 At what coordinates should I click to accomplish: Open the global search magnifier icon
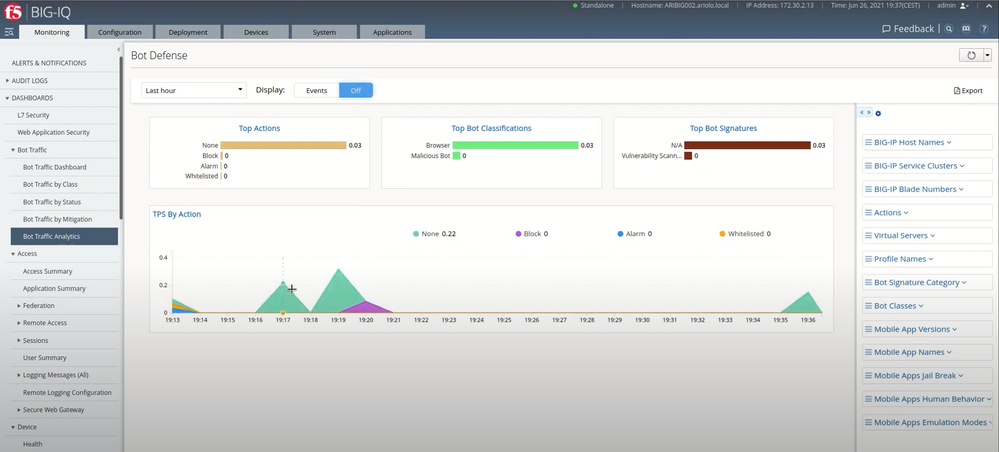(949, 29)
